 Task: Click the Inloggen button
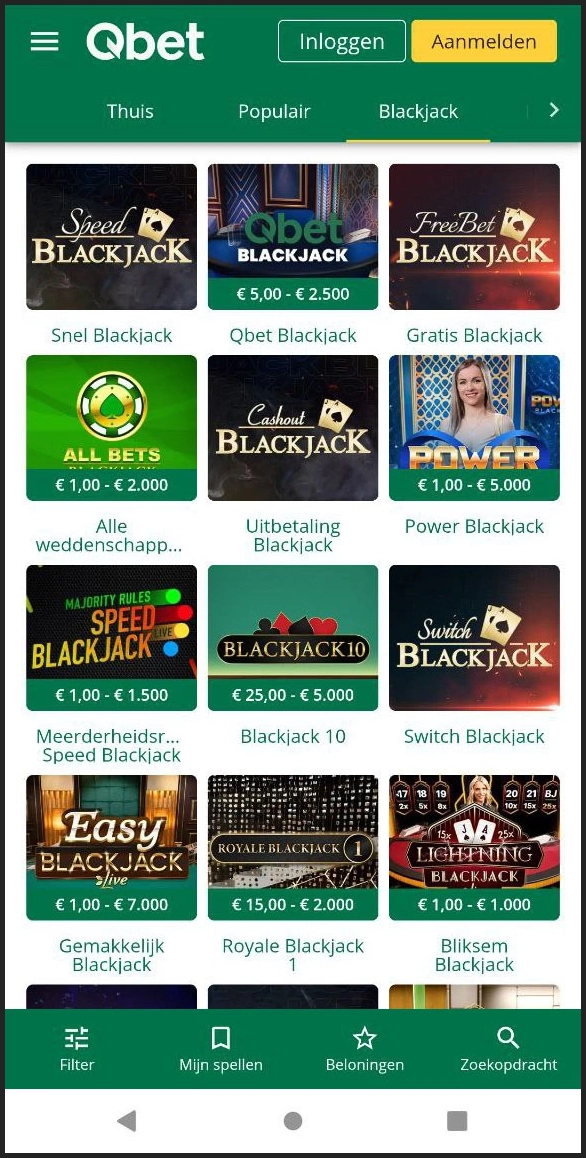pyautogui.click(x=341, y=41)
